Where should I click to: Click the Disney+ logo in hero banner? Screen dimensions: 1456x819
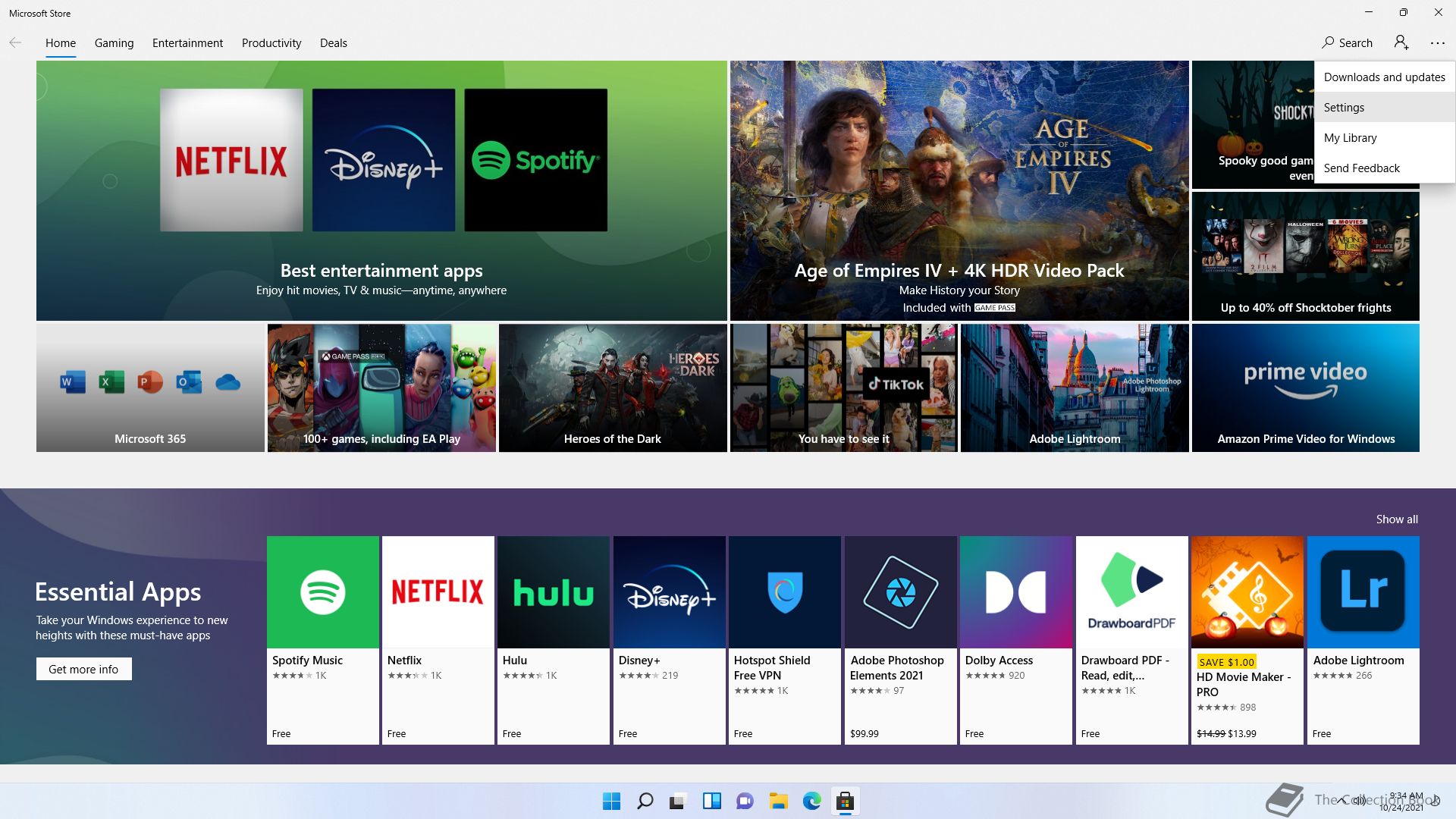(x=384, y=160)
